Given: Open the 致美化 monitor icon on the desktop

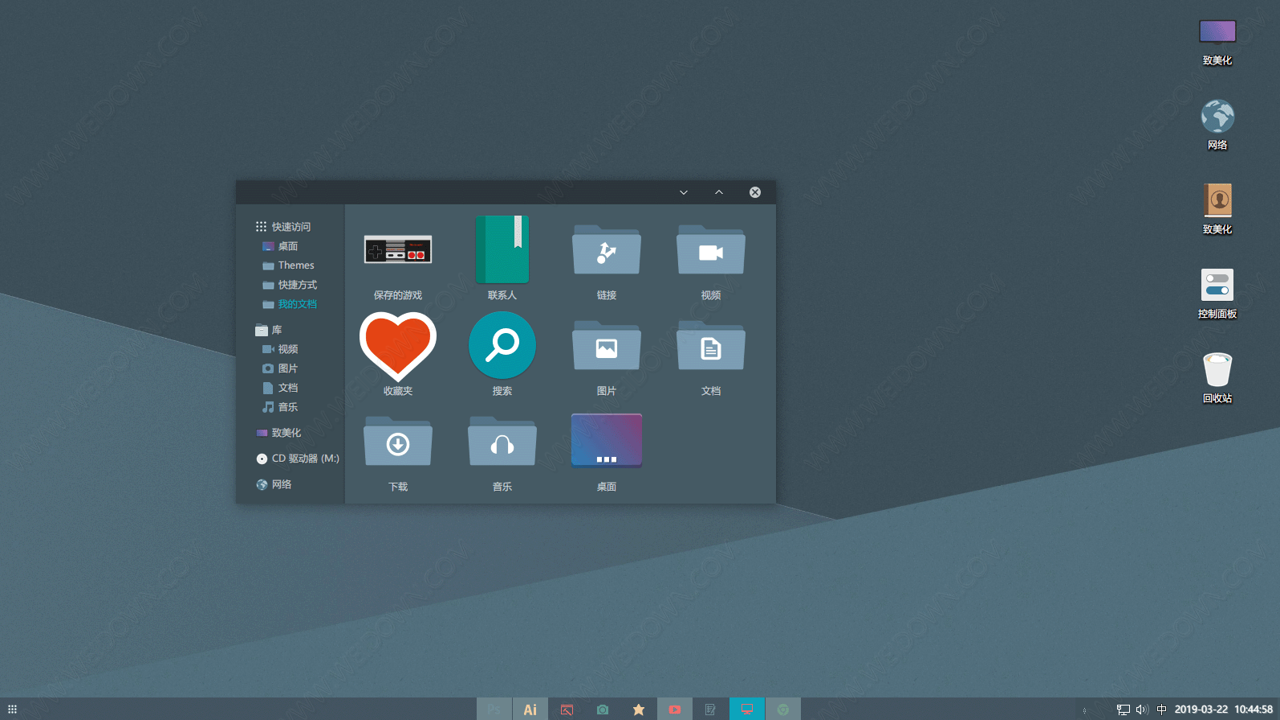Looking at the screenshot, I should tap(1217, 32).
